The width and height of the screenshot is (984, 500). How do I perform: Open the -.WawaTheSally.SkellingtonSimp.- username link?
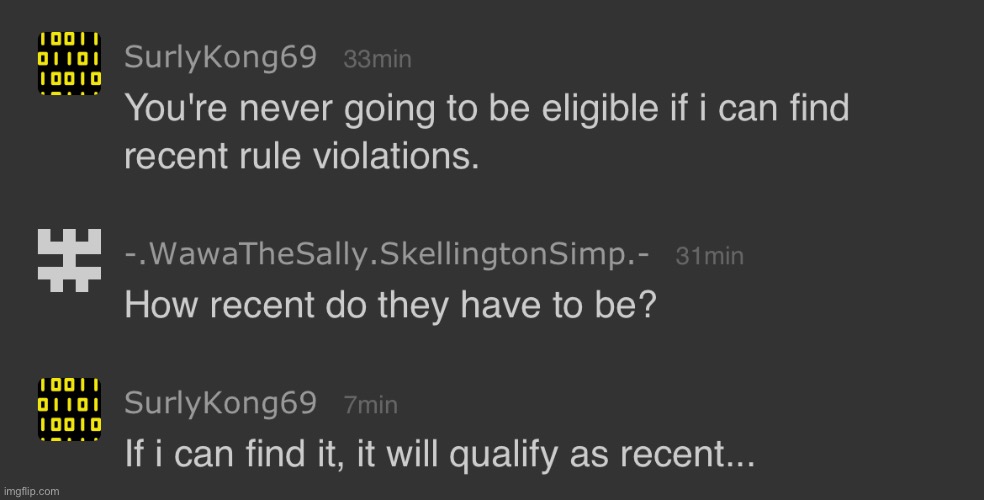point(387,254)
